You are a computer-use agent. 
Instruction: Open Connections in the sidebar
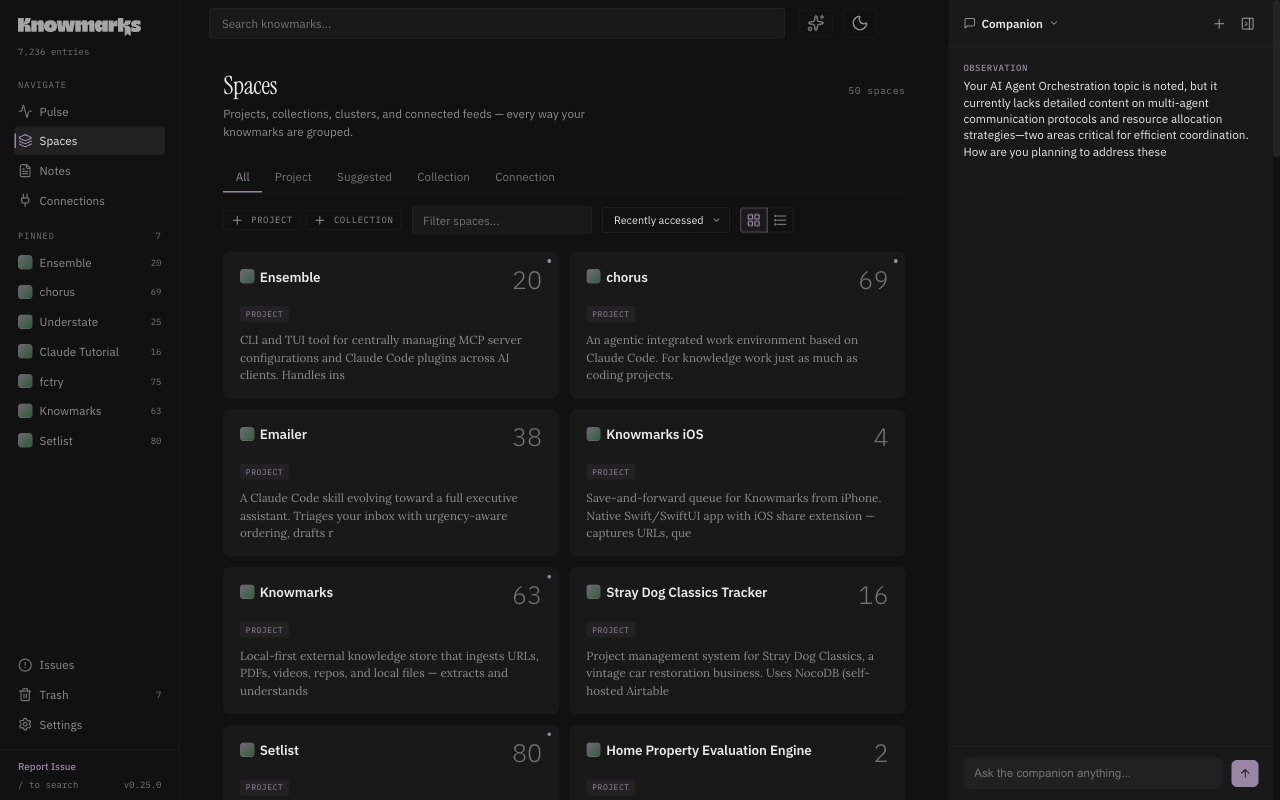tap(90, 201)
